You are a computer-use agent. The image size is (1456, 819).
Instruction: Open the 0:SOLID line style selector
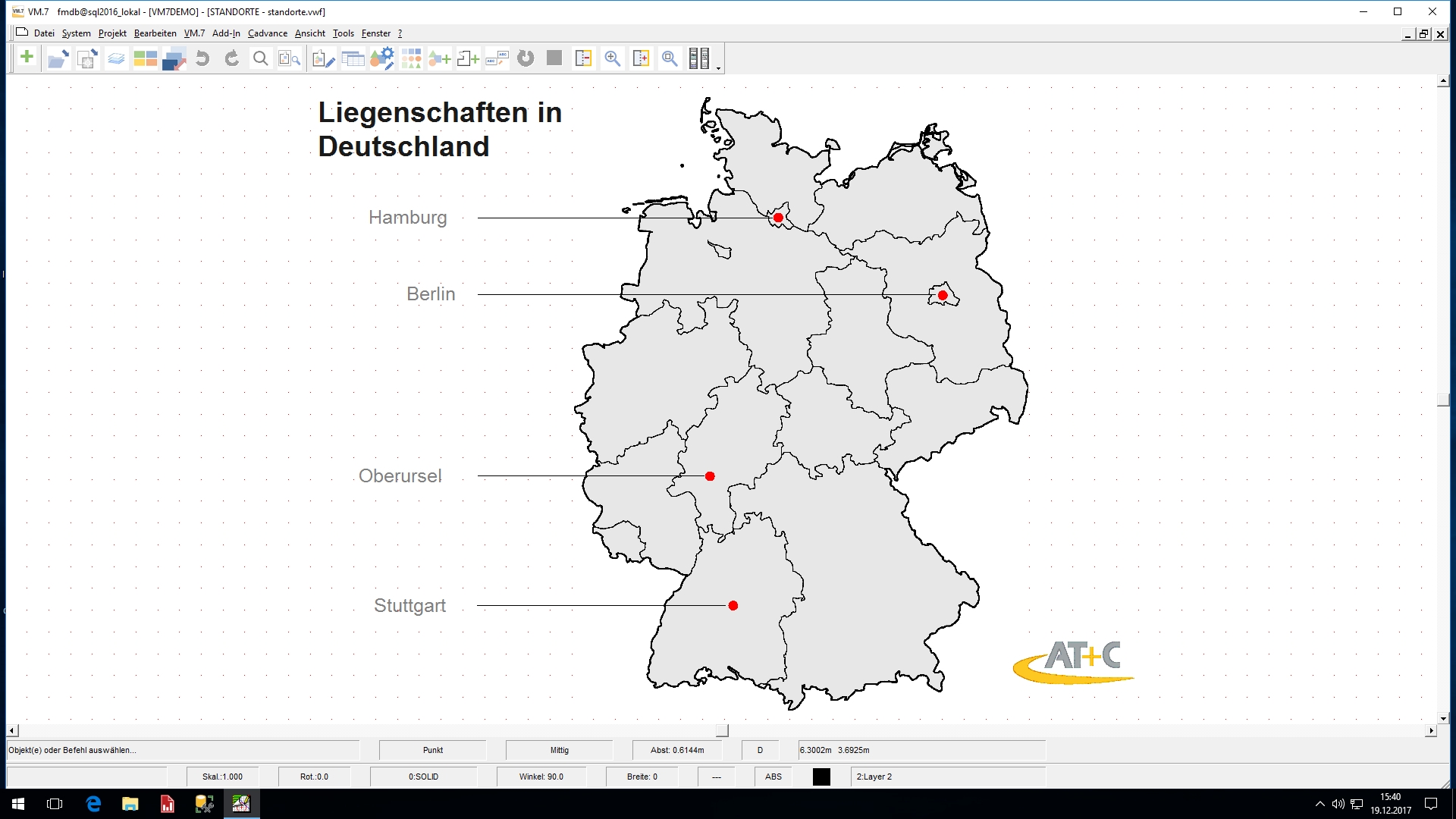click(x=423, y=777)
